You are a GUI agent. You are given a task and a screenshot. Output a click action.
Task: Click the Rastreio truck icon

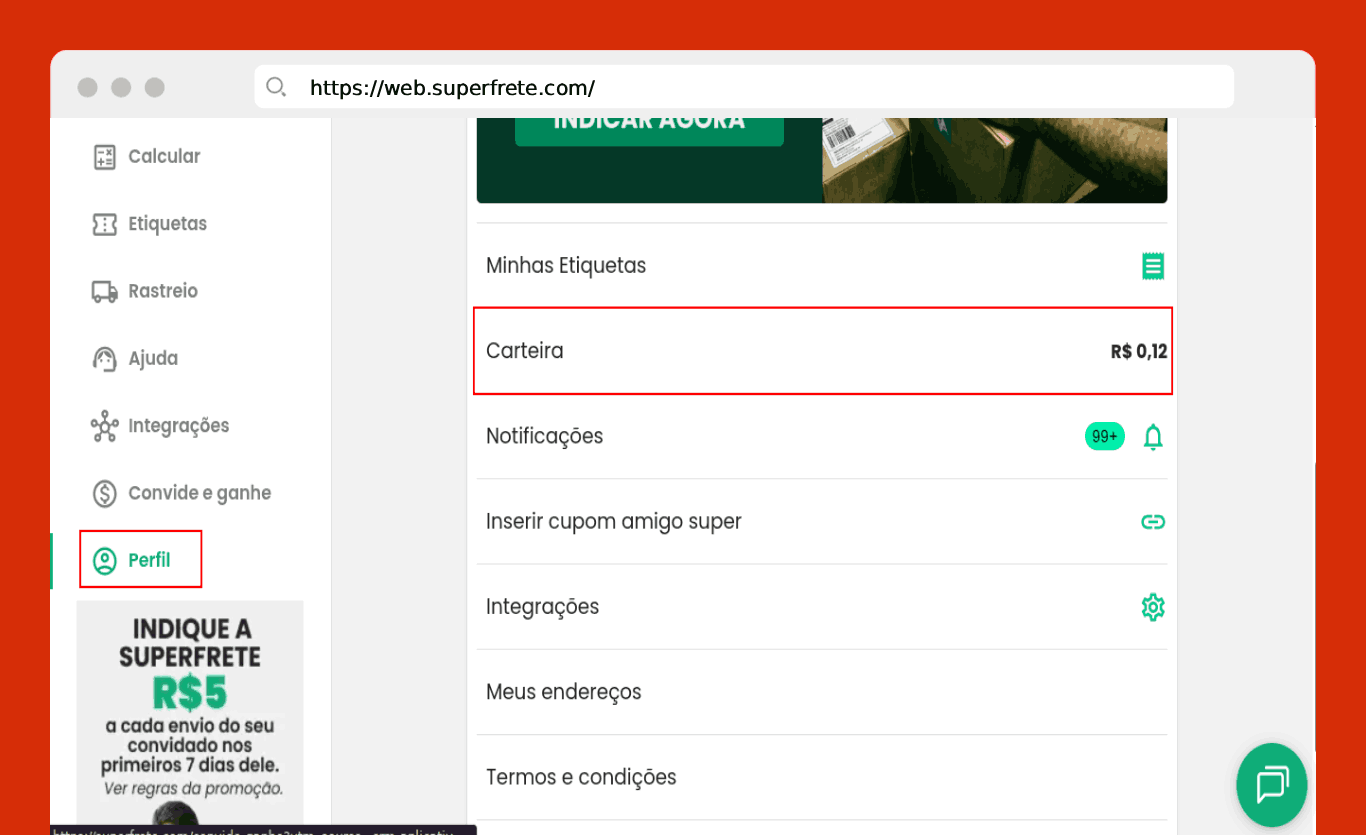click(x=105, y=291)
